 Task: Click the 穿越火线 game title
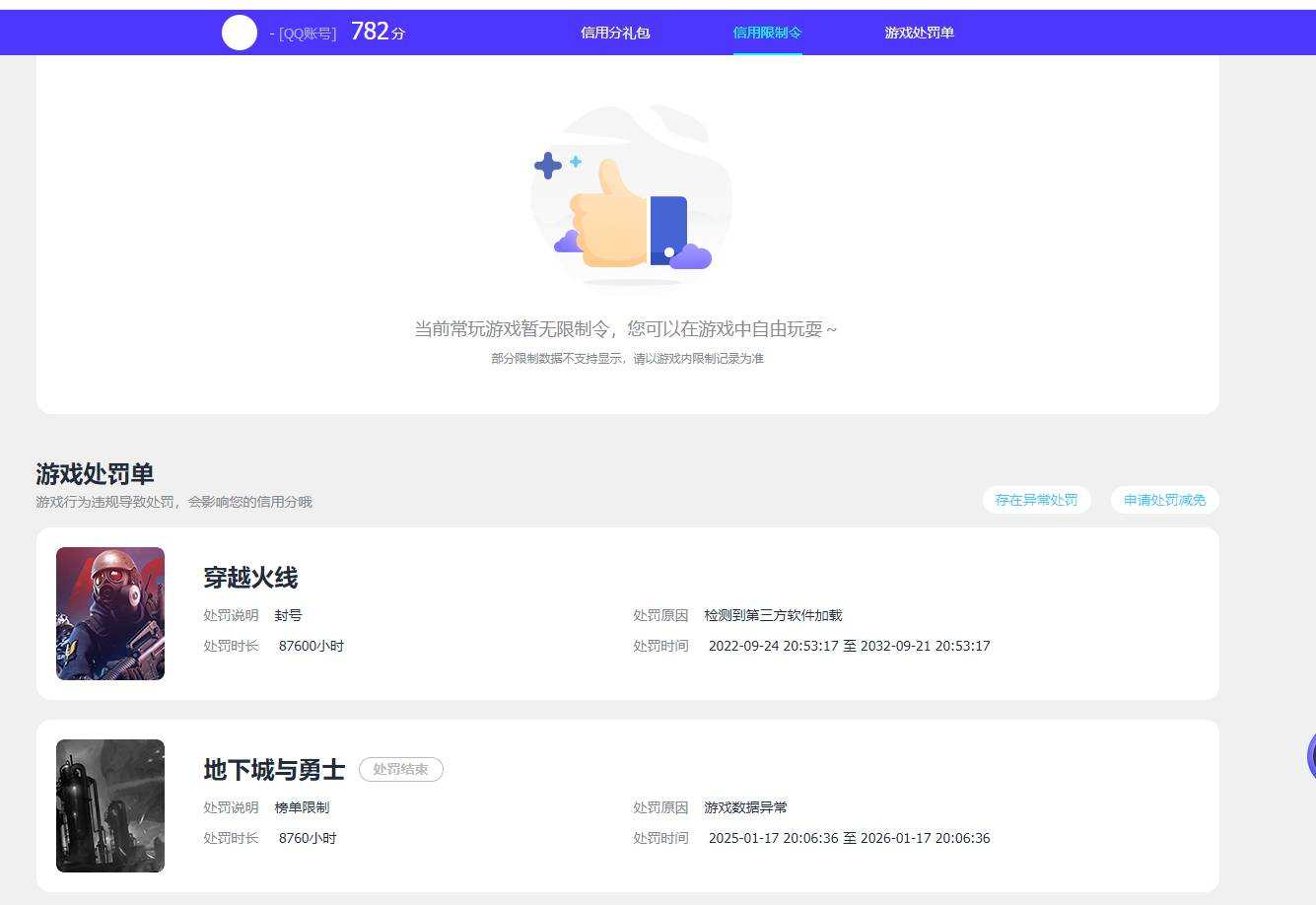[250, 578]
